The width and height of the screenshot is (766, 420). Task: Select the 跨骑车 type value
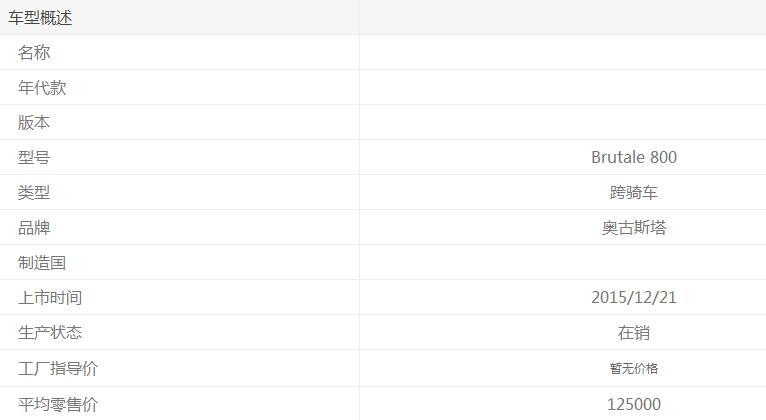[x=633, y=193]
